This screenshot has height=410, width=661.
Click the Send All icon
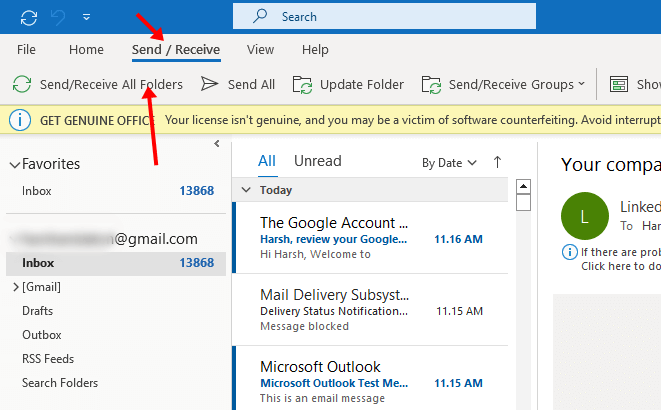coord(210,85)
